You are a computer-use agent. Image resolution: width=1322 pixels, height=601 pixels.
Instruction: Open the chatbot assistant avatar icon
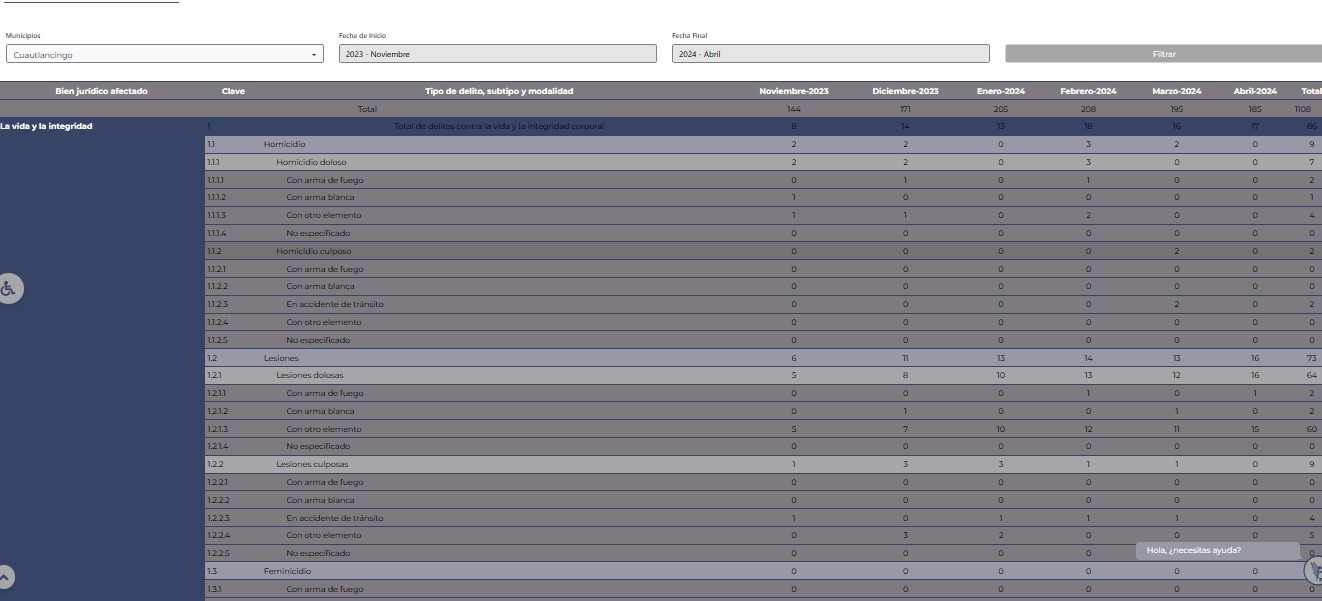[x=1313, y=570]
